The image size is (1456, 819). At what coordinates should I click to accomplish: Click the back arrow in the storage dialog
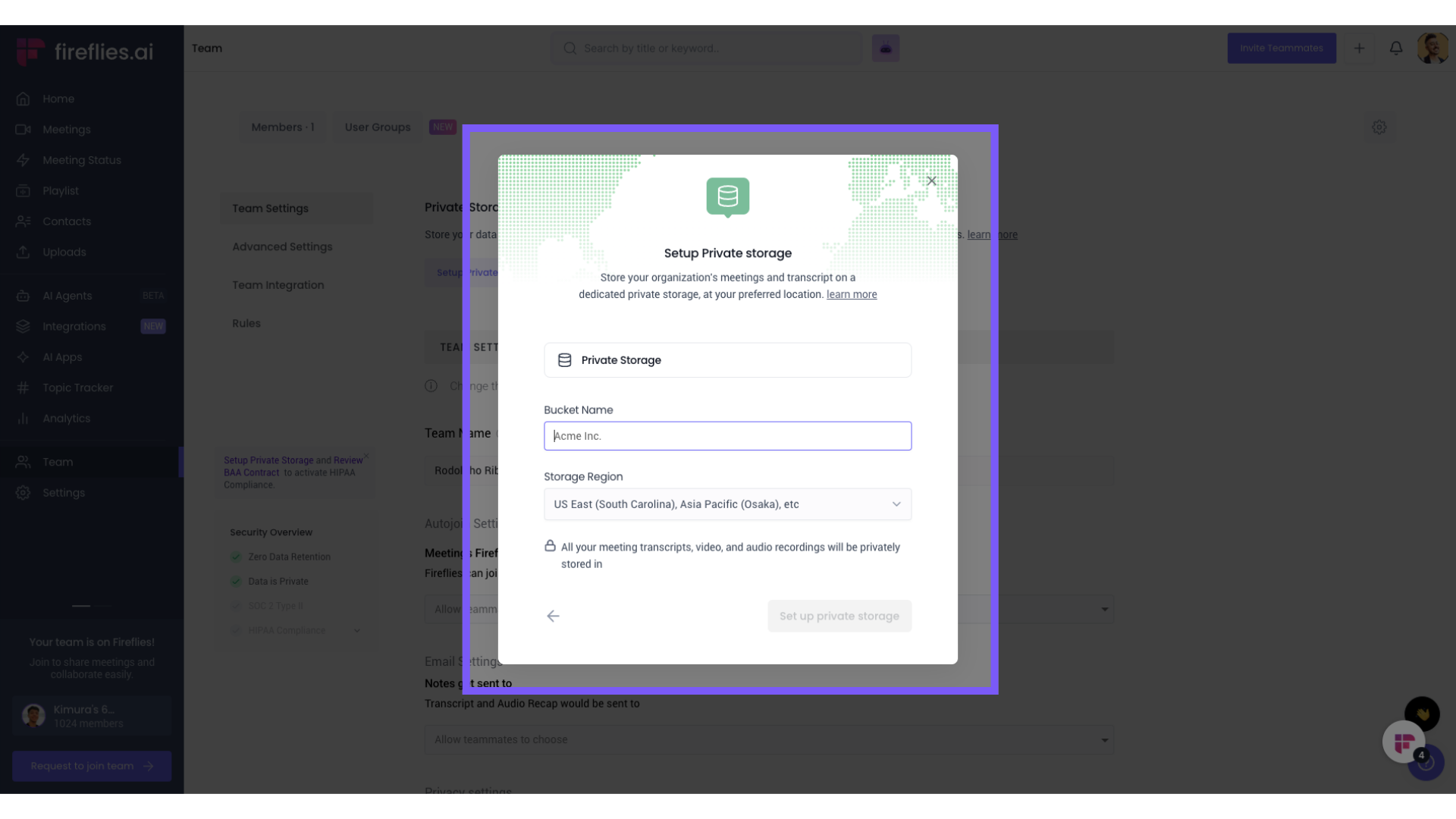point(553,616)
